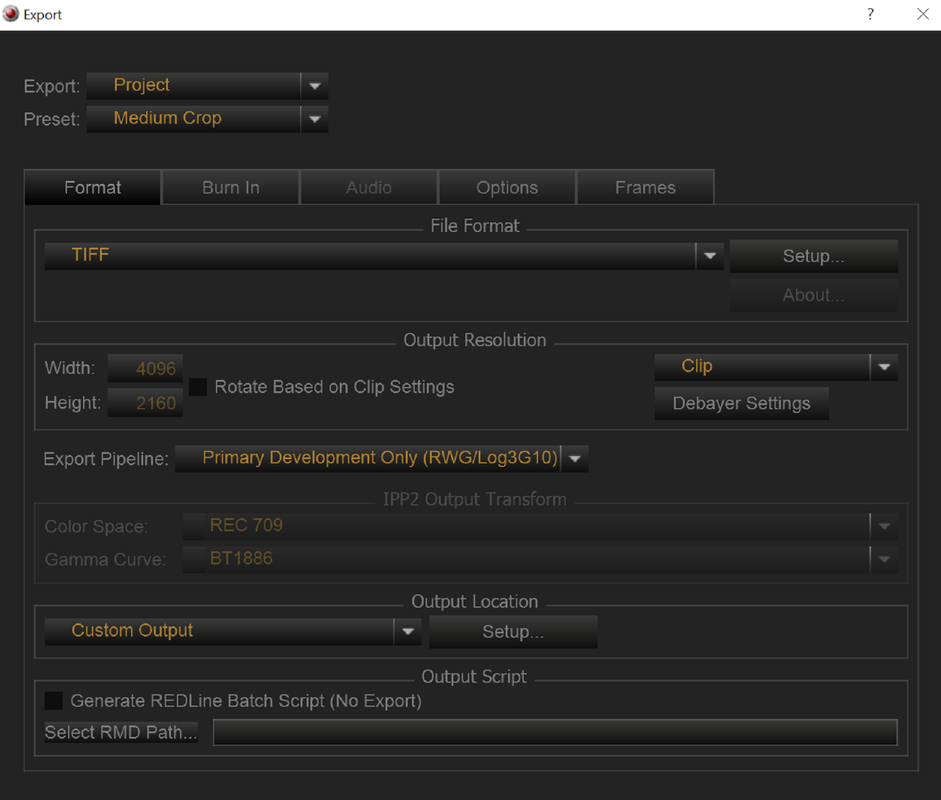Viewport: 941px width, 800px height.
Task: Click the RMD path text field
Action: click(555, 732)
